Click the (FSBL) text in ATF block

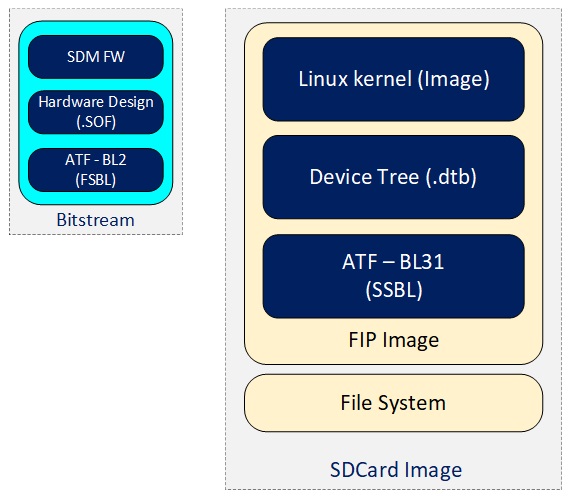click(96, 180)
